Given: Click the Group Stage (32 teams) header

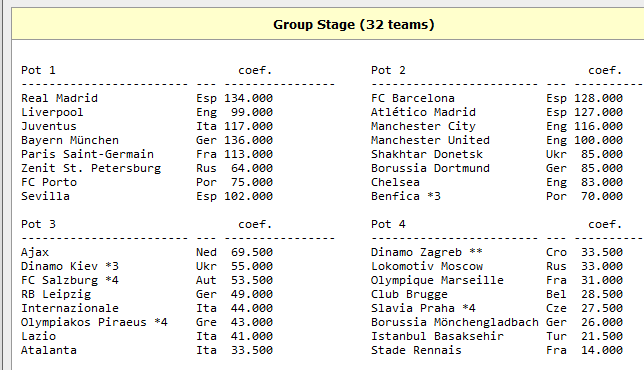Looking at the screenshot, I should click(x=354, y=25).
